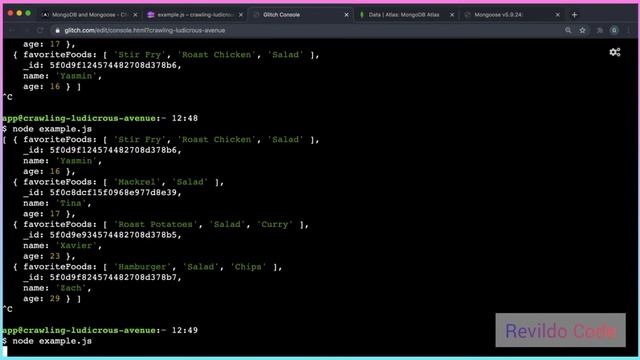Image resolution: width=640 pixels, height=360 pixels.
Task: Close the MongoDB and Mongoose tab
Action: tap(135, 15)
